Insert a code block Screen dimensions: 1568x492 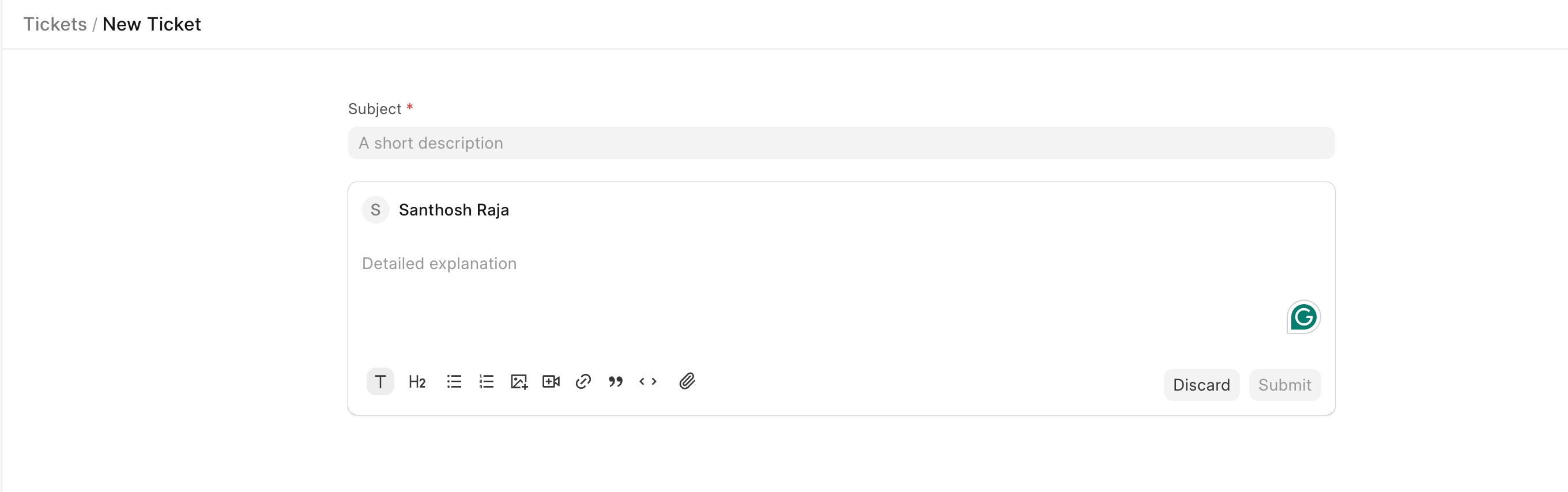(647, 382)
